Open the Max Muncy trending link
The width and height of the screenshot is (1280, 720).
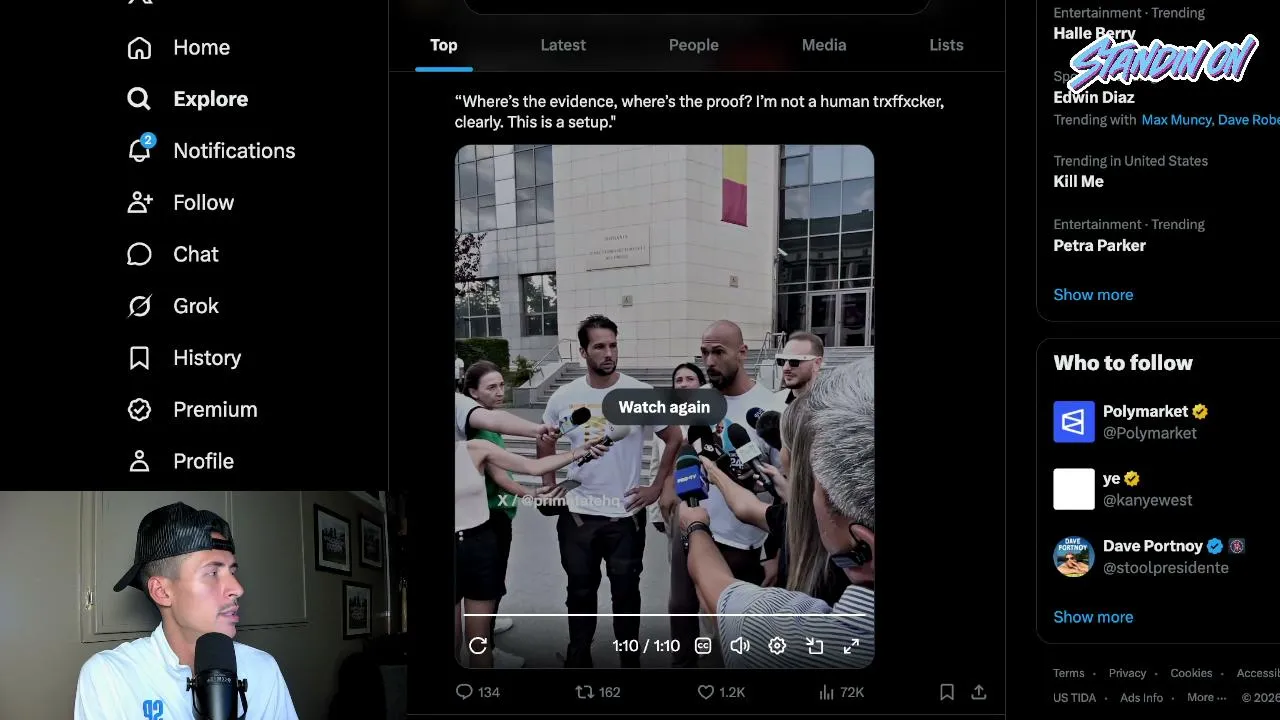[x=1178, y=120]
